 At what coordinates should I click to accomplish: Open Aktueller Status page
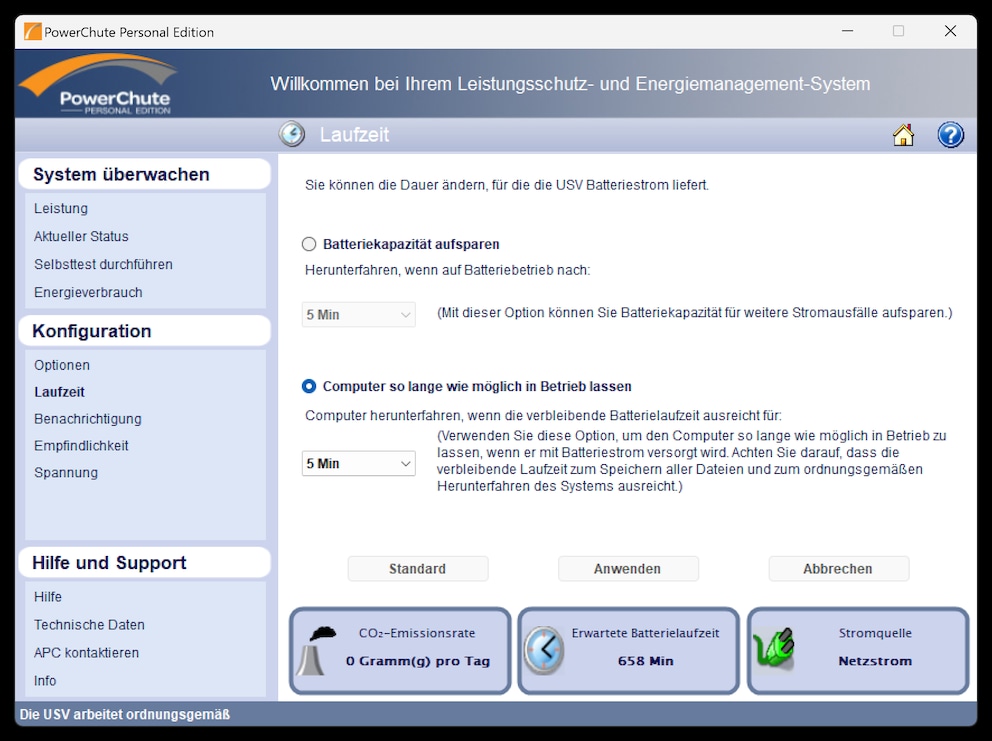click(x=81, y=236)
